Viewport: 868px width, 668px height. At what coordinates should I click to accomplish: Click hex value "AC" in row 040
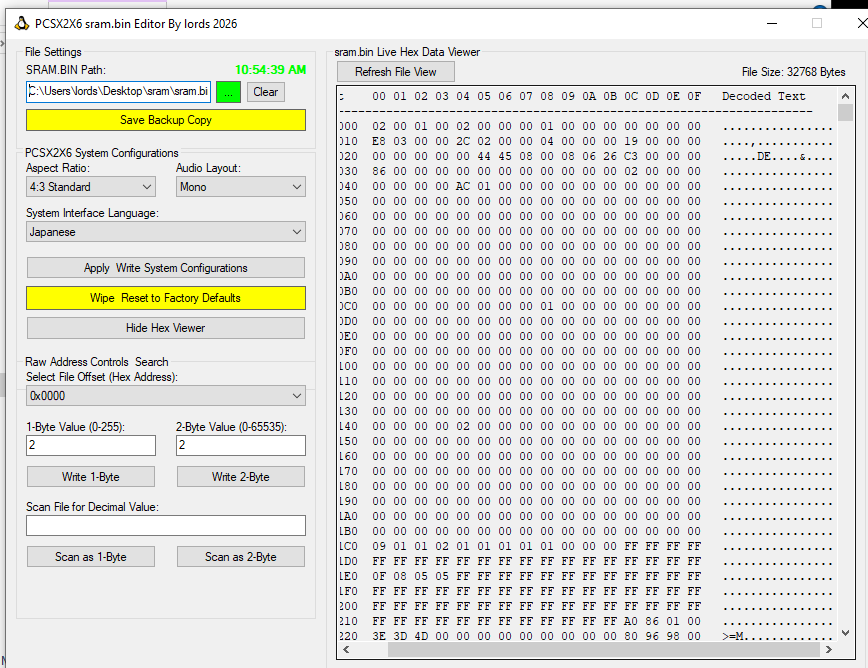463,187
